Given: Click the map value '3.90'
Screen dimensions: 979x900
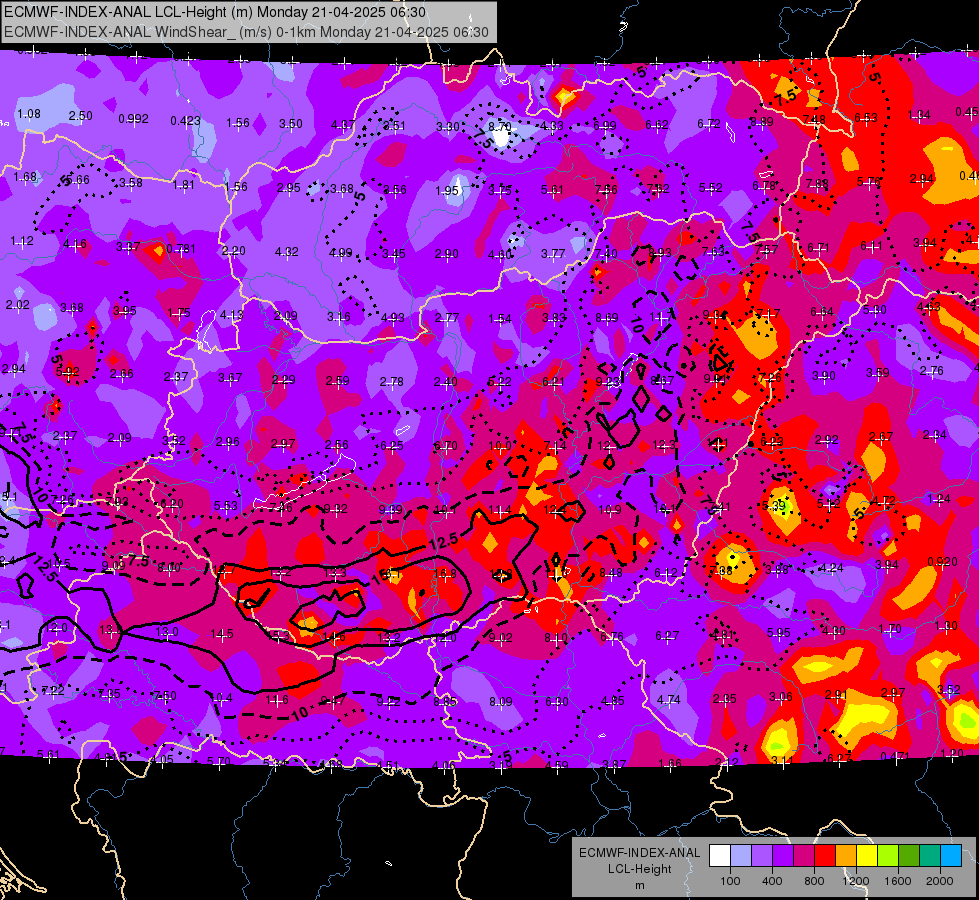Looking at the screenshot, I should (x=824, y=375).
